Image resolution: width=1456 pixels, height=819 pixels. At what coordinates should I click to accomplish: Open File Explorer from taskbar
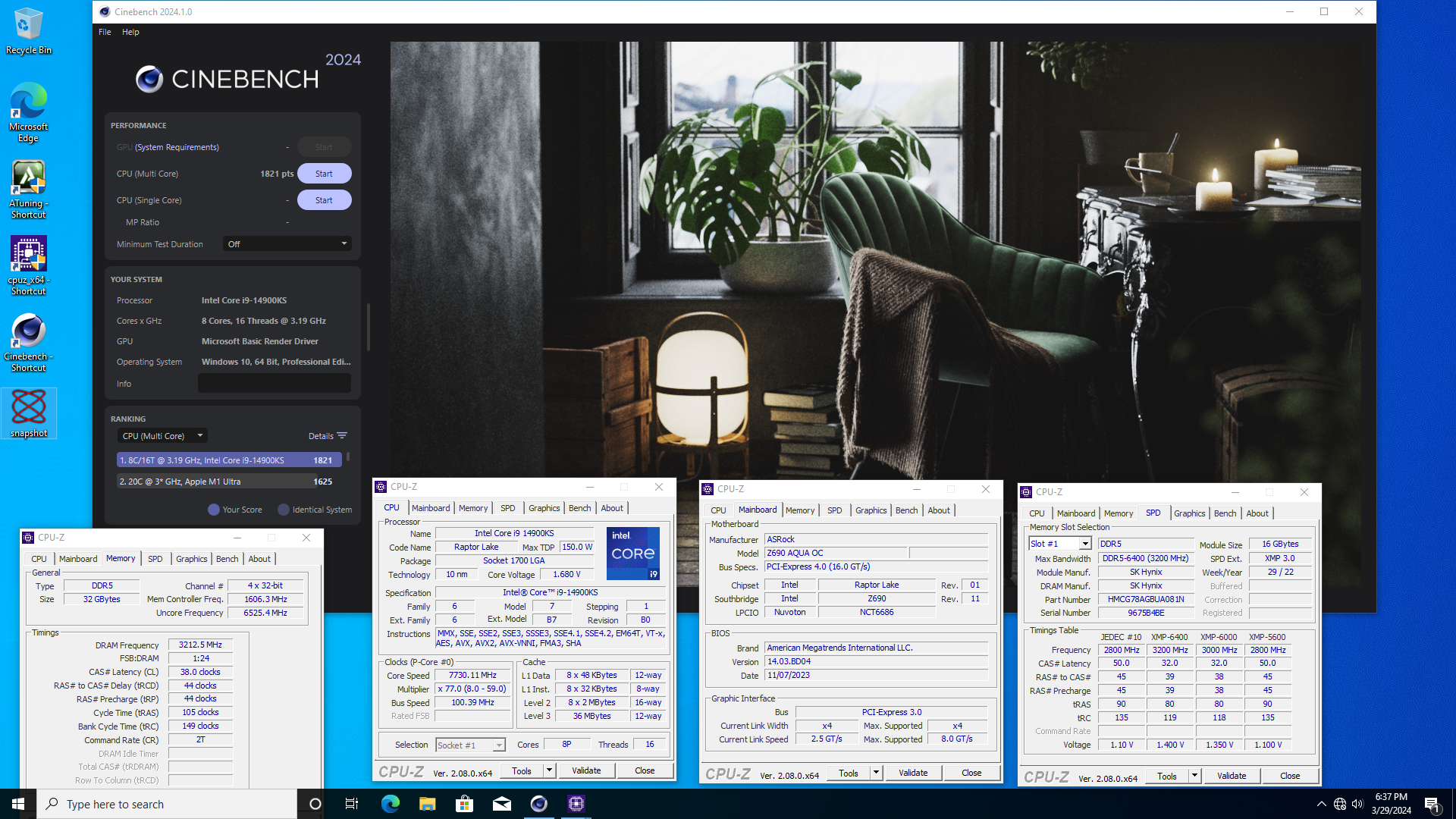427,804
